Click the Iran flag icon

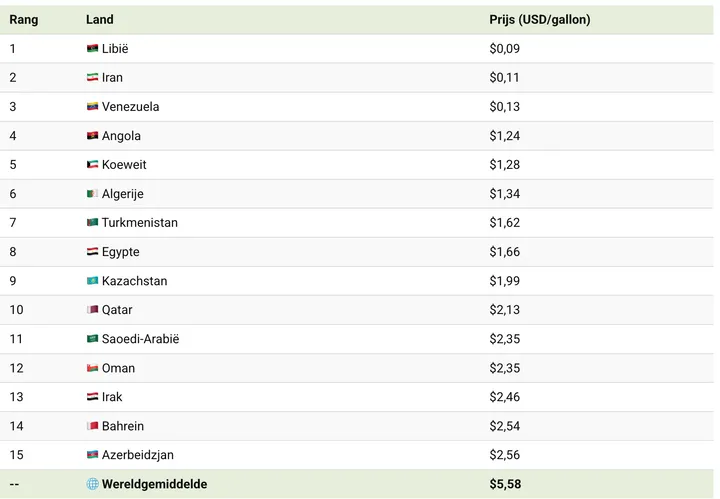tap(93, 78)
